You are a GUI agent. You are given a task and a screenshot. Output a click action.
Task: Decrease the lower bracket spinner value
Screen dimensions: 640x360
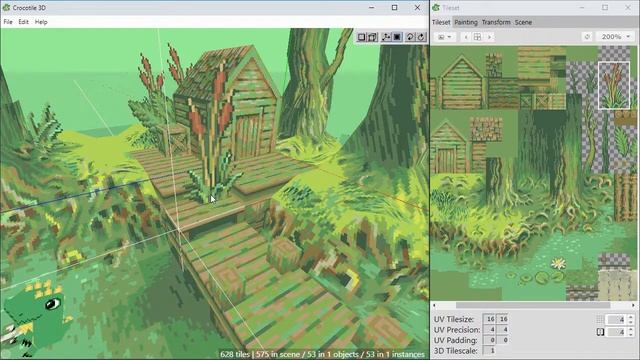pos(631,335)
